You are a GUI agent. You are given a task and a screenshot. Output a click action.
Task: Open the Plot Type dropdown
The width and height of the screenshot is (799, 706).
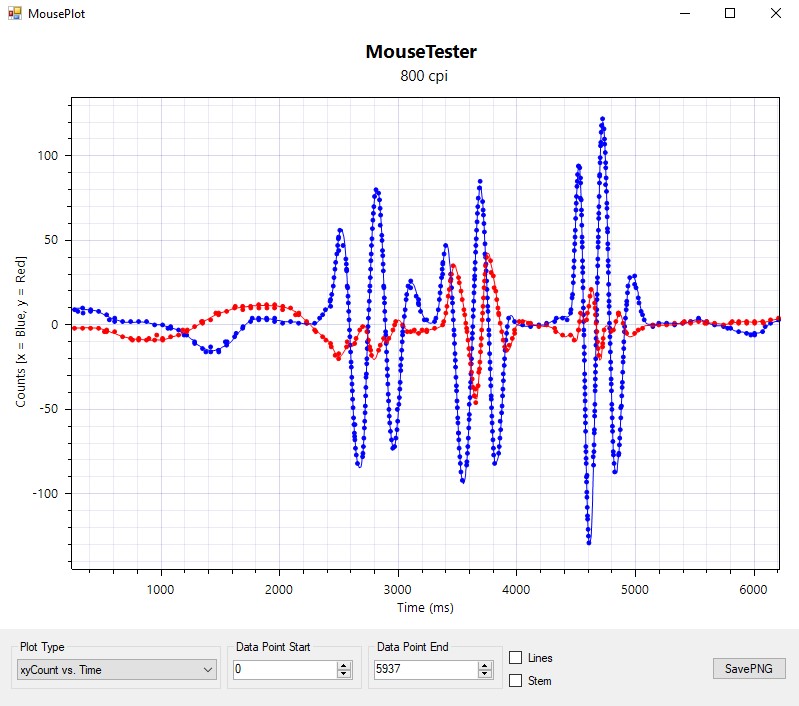tap(117, 670)
